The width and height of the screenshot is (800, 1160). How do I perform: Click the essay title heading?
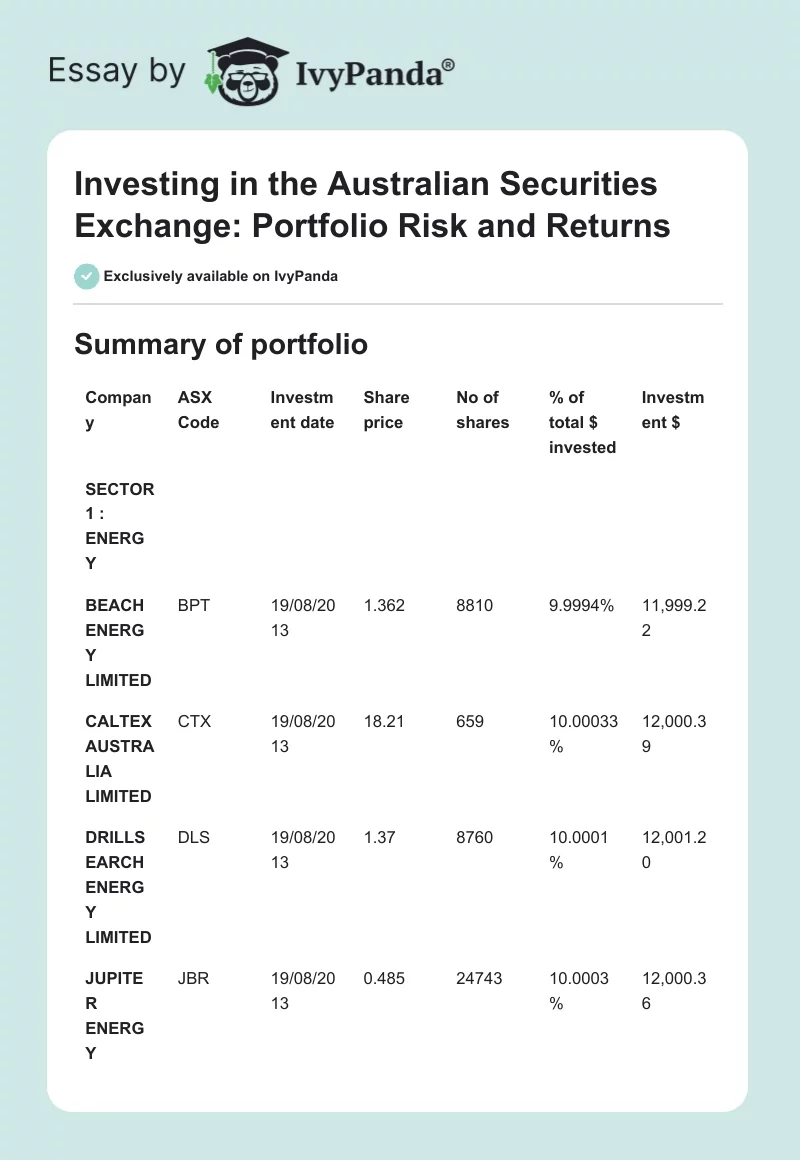[x=372, y=205]
